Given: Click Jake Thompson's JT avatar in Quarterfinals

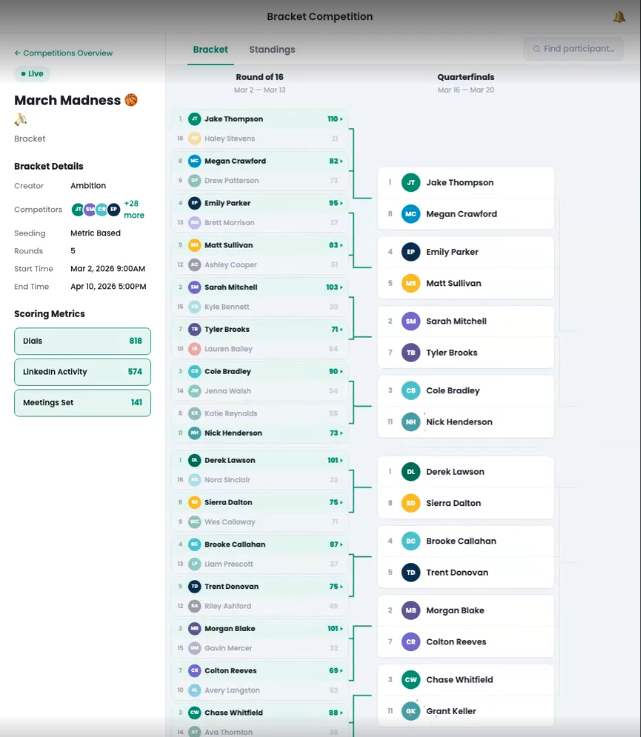Looking at the screenshot, I should coord(410,183).
